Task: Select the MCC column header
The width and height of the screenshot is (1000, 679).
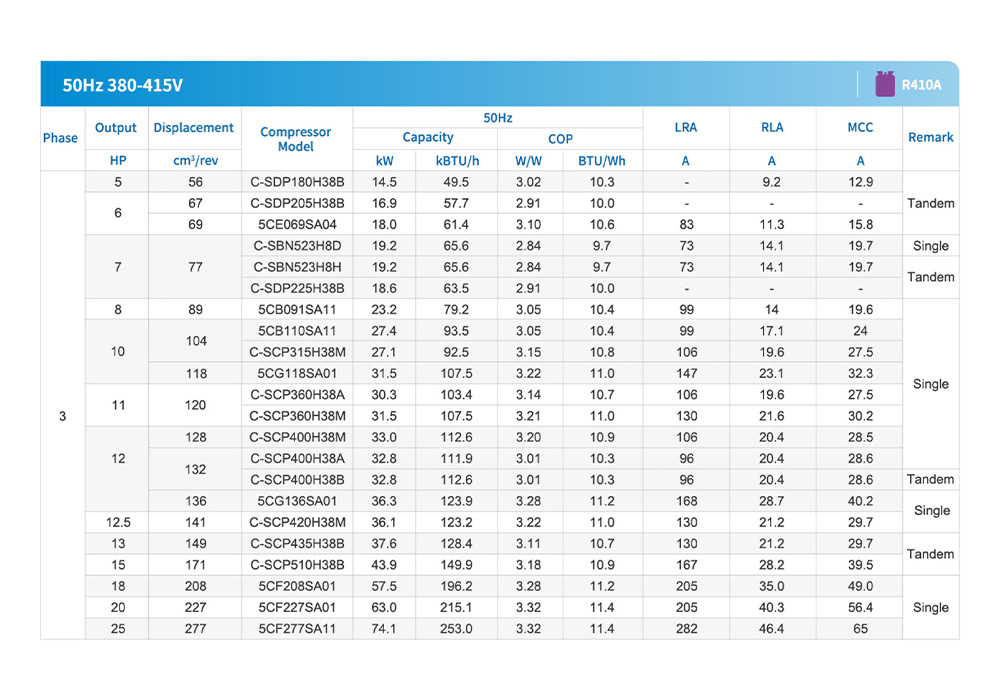Action: click(x=860, y=127)
